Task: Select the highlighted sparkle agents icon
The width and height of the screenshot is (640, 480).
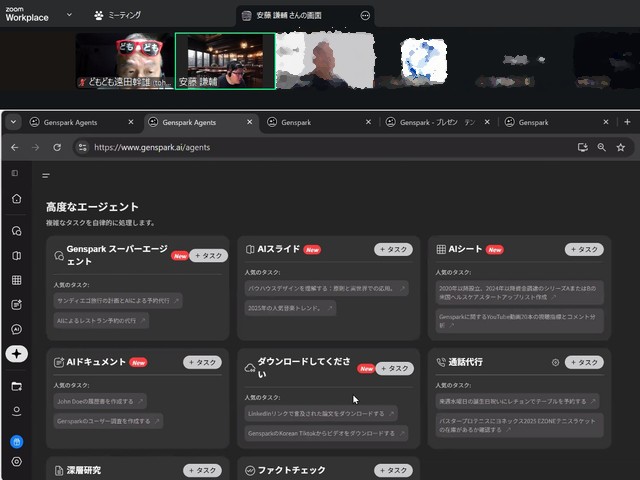Action: tap(16, 353)
